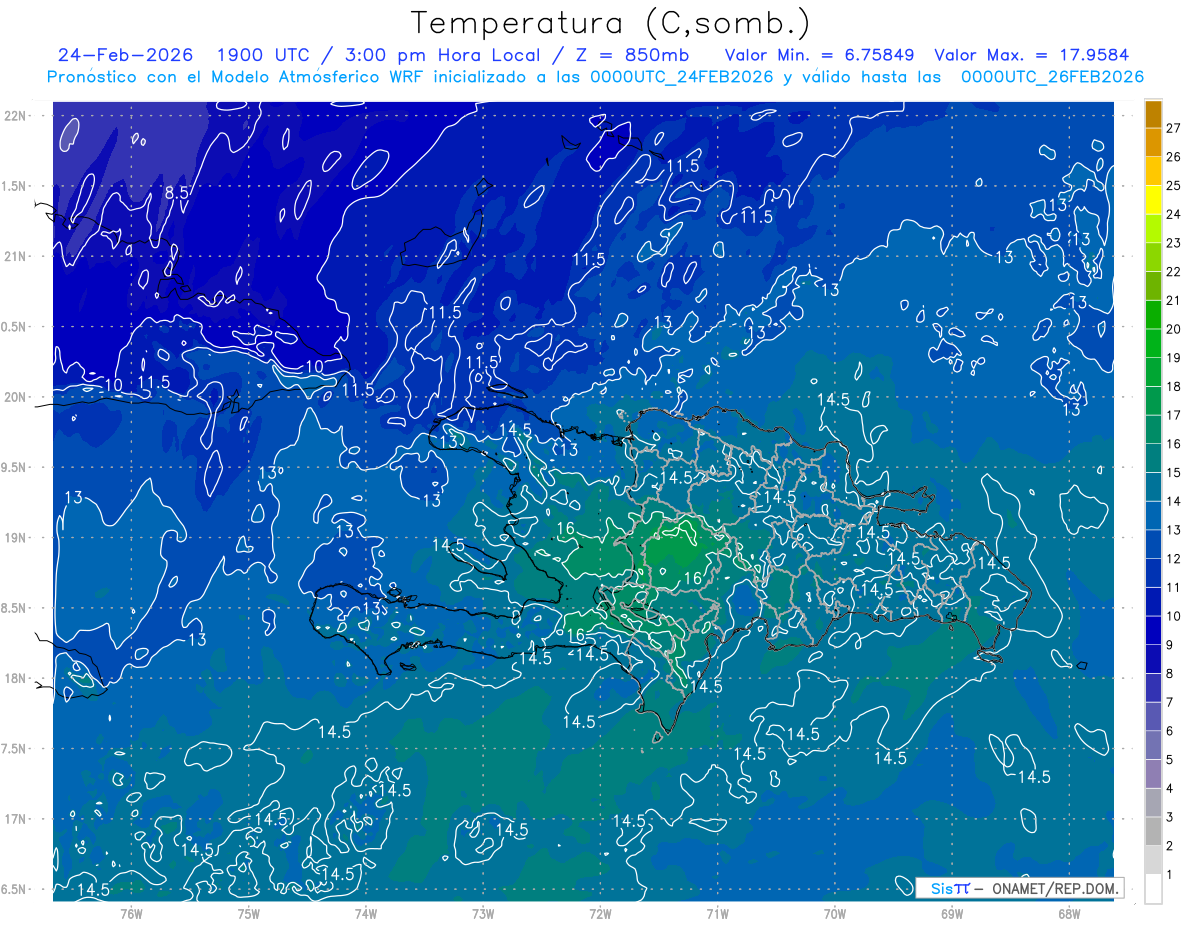The width and height of the screenshot is (1200, 927).
Task: Click the '27' colorbar scale label
Action: click(x=1174, y=128)
